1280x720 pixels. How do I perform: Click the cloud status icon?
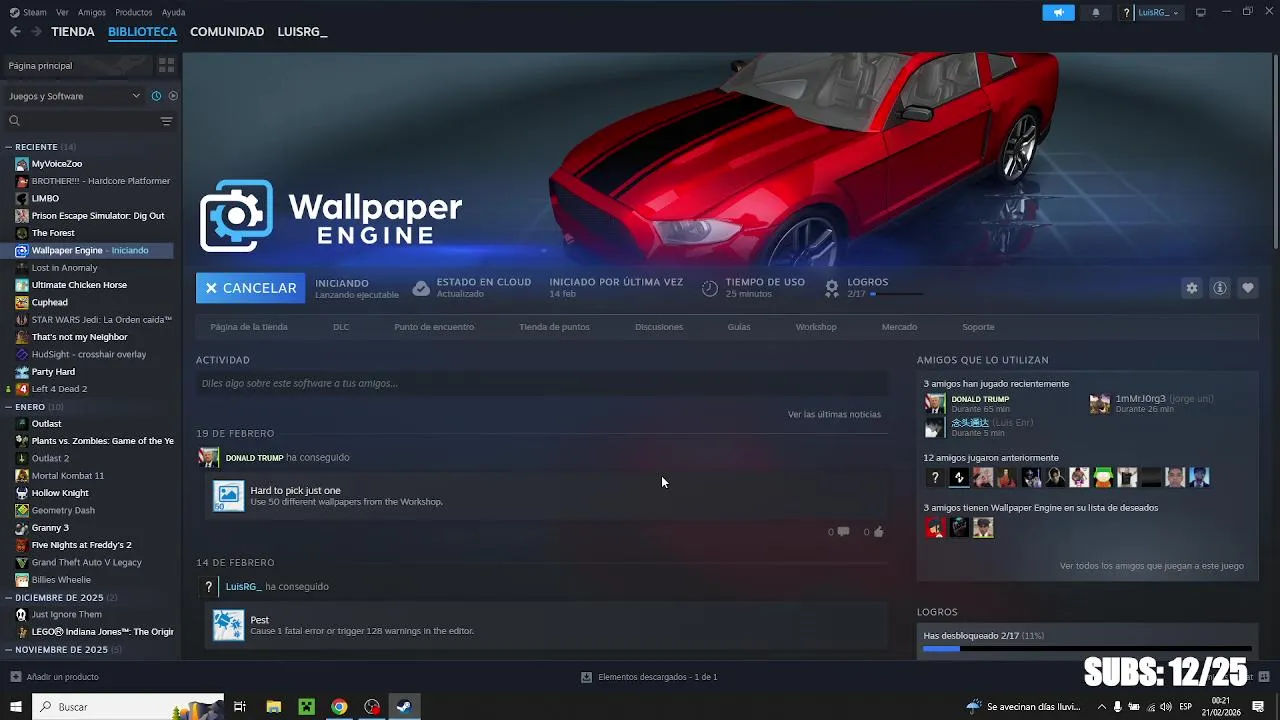(421, 288)
